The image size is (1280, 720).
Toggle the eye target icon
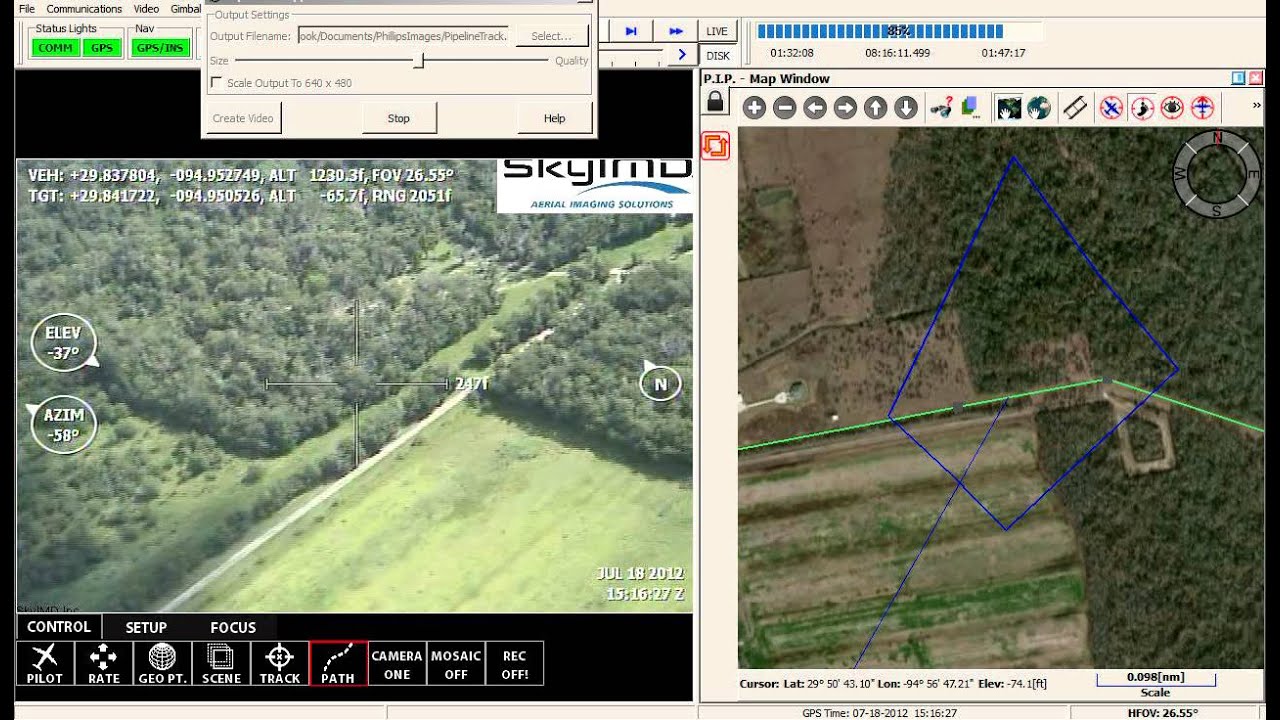[x=1172, y=108]
